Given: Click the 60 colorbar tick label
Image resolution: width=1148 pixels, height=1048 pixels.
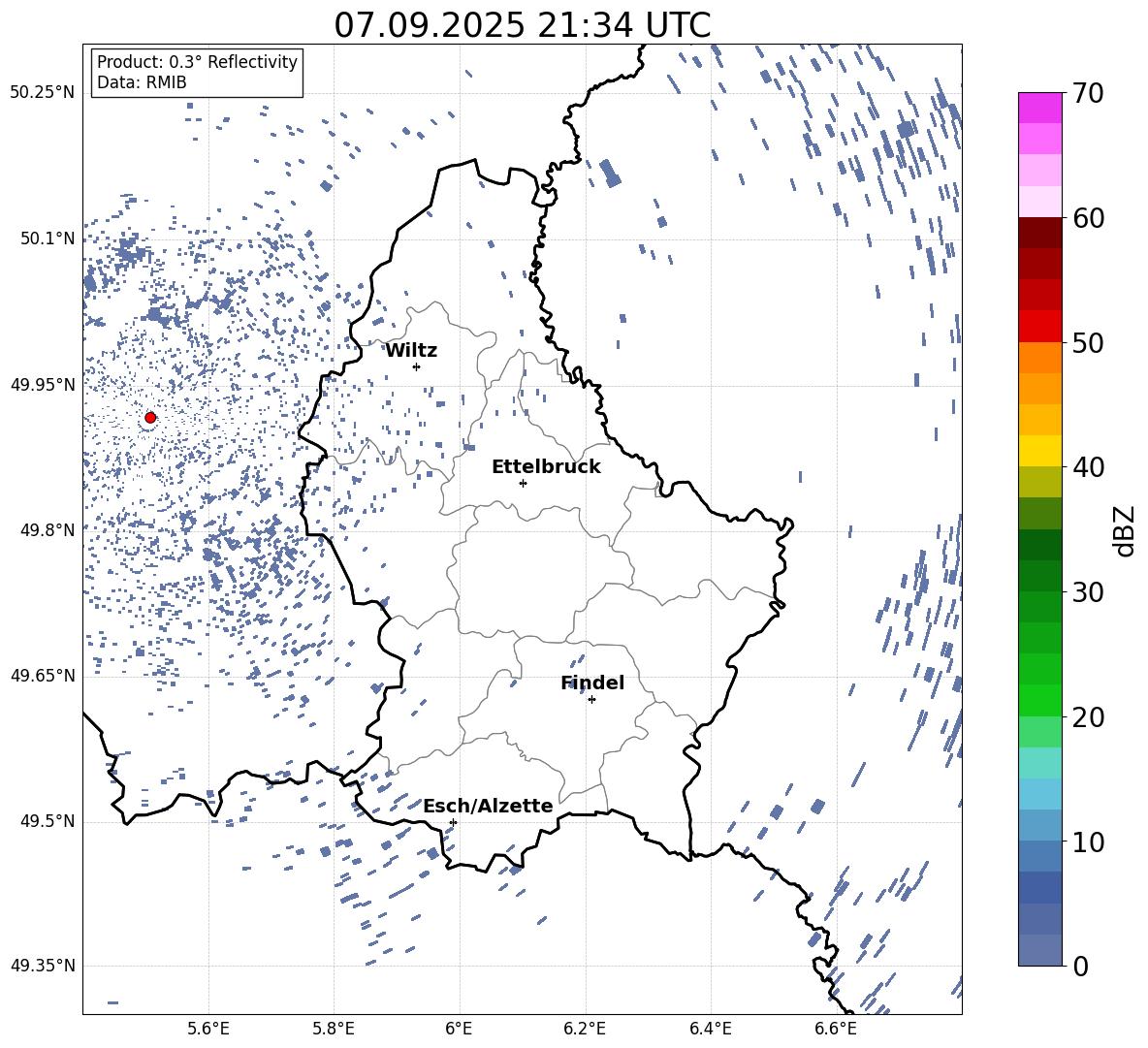Looking at the screenshot, I should pos(1088,218).
